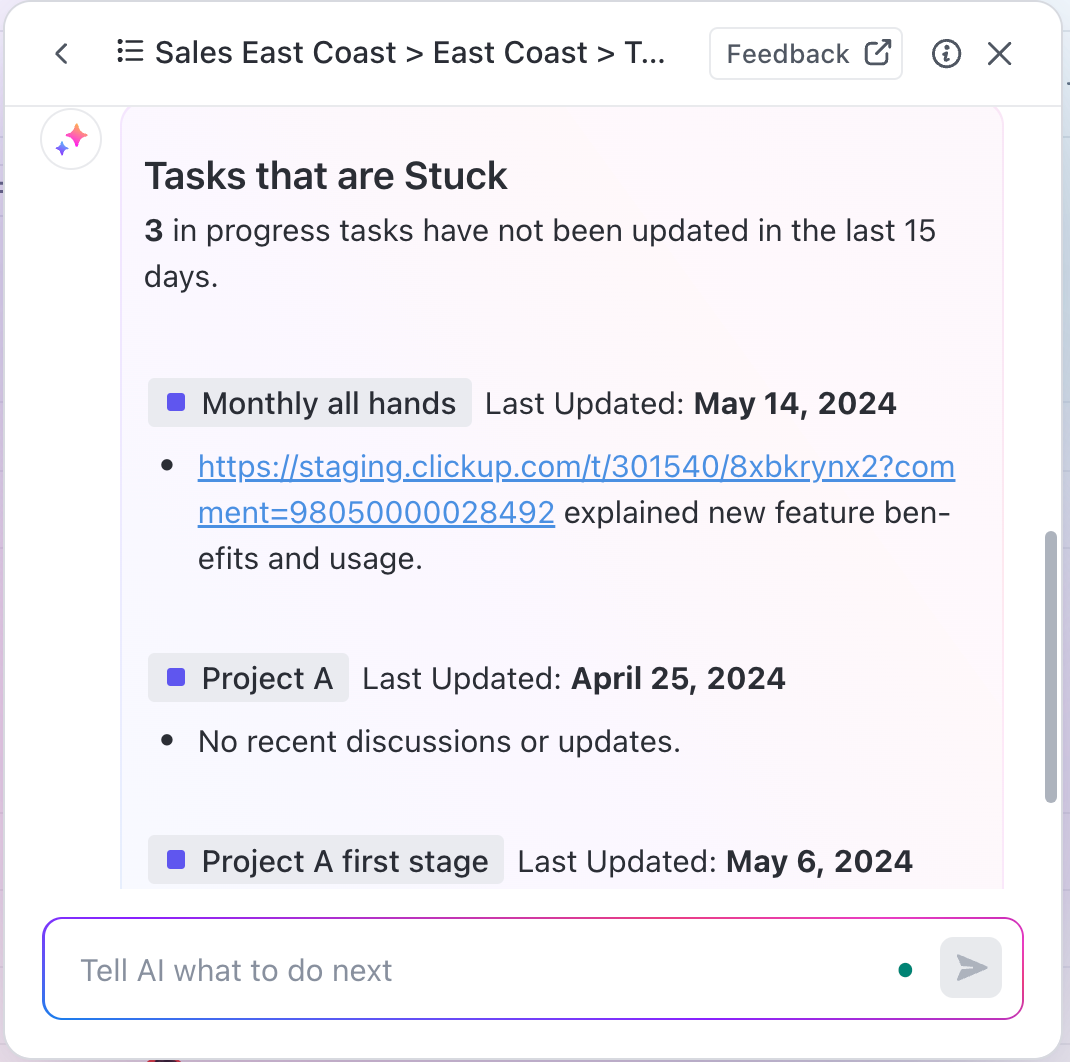
Task: Open the Monthly all hands task chip
Action: 310,403
